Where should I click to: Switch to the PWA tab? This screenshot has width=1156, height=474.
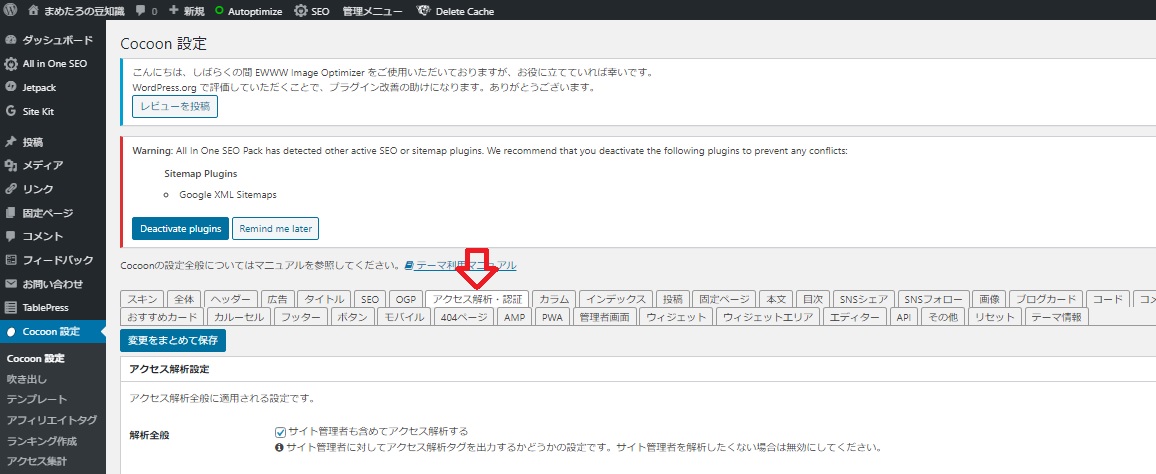552,317
